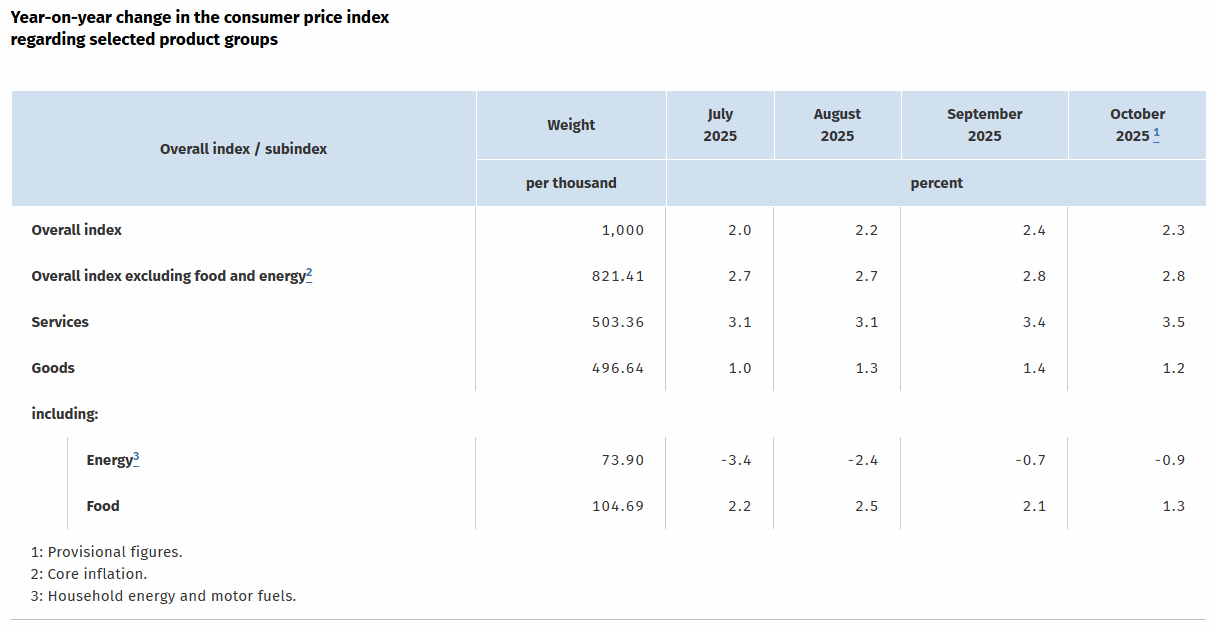1217x632 pixels.
Task: Click the 'including:' sub-group label
Action: tap(65, 414)
